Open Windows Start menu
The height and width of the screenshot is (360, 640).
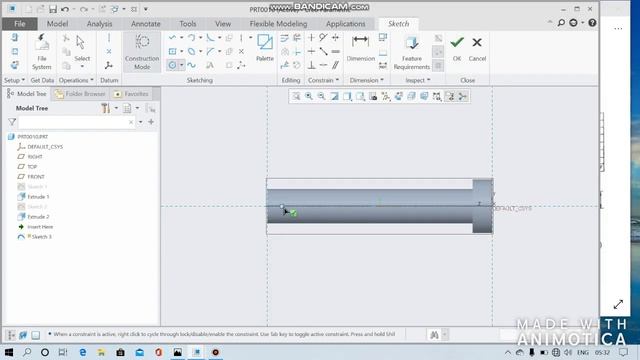[9, 352]
